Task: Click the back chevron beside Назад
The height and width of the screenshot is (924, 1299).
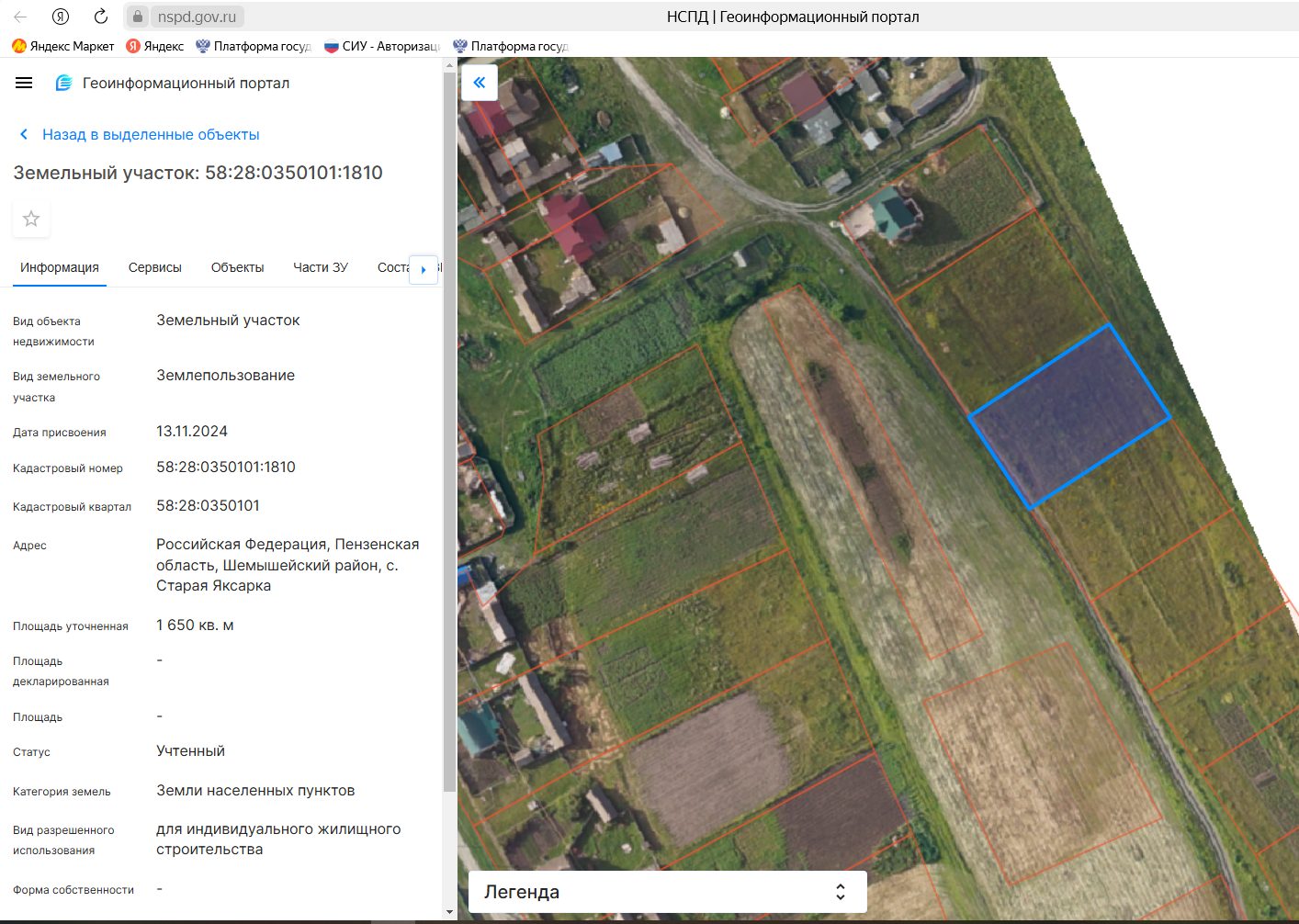Action: tap(24, 134)
